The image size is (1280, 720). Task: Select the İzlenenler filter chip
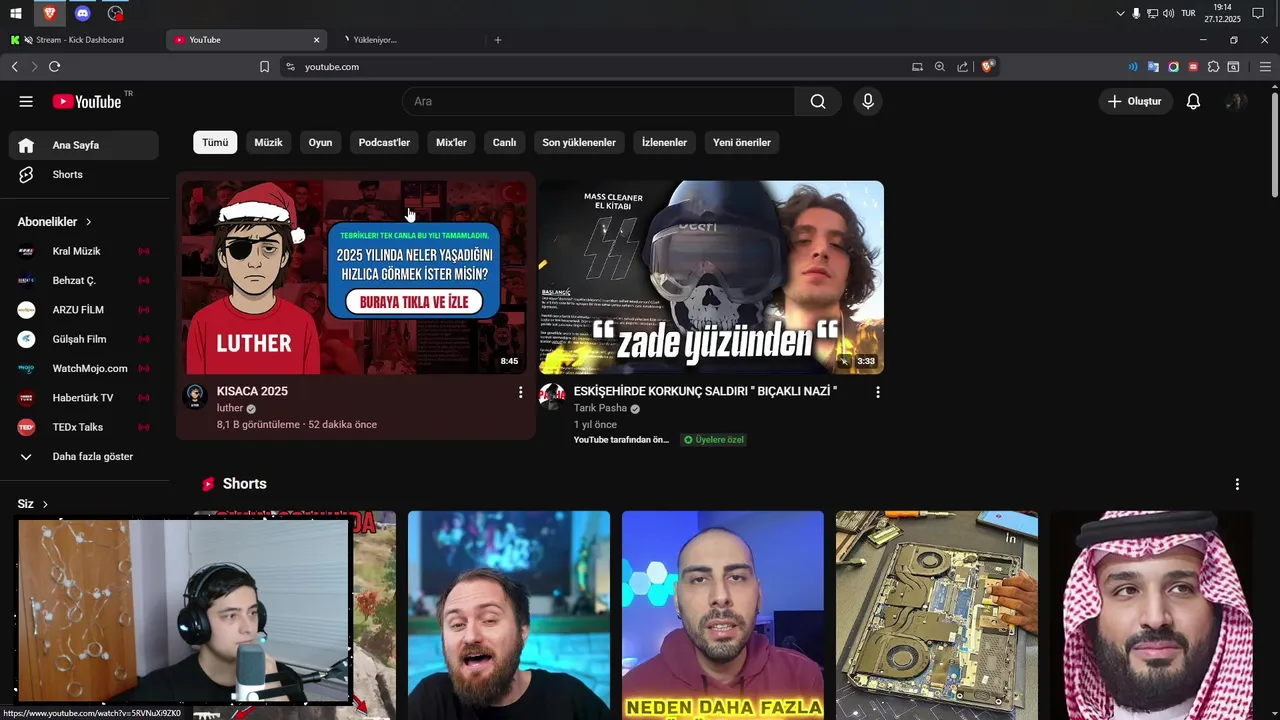664,143
